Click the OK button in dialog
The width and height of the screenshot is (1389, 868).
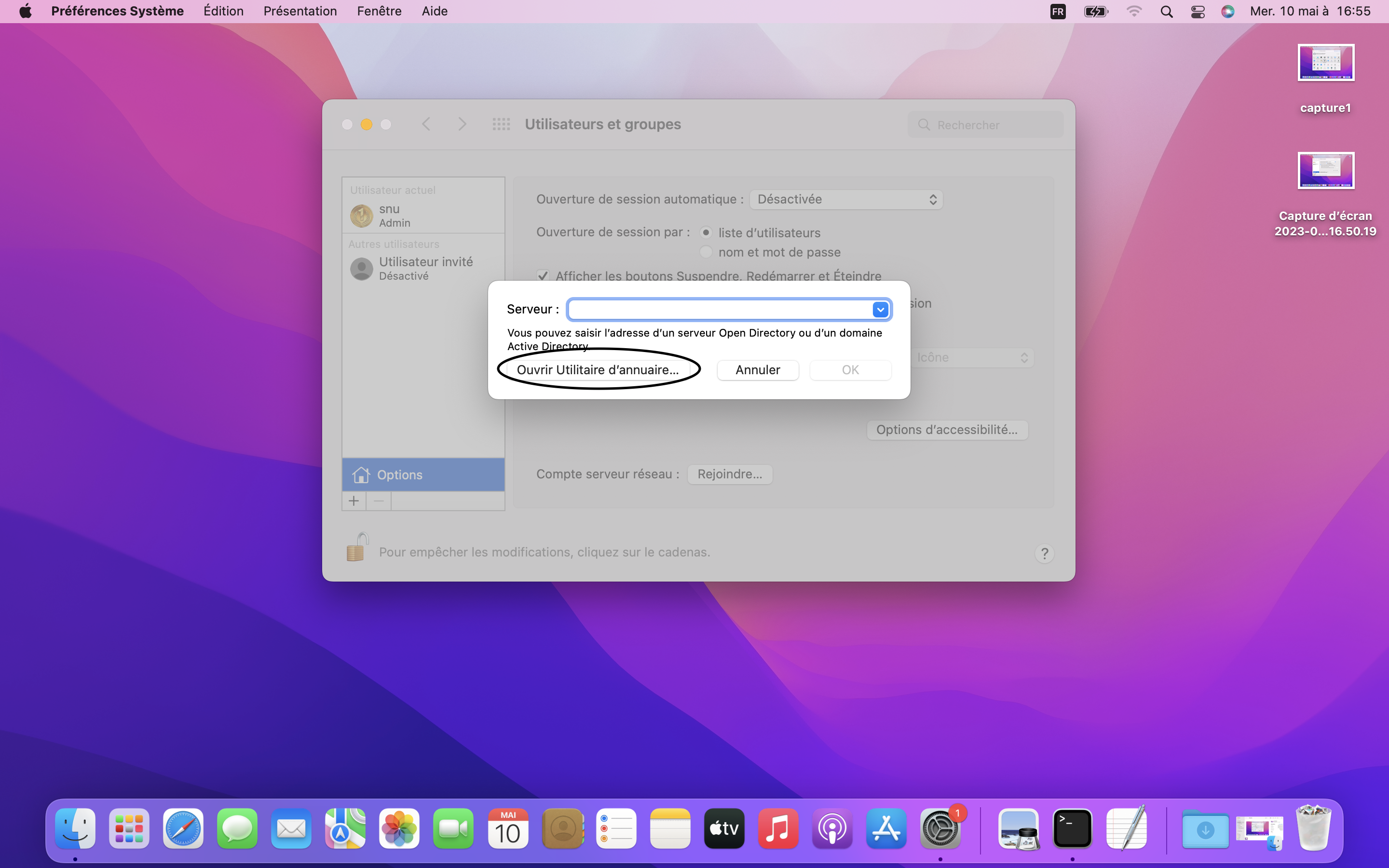[850, 370]
